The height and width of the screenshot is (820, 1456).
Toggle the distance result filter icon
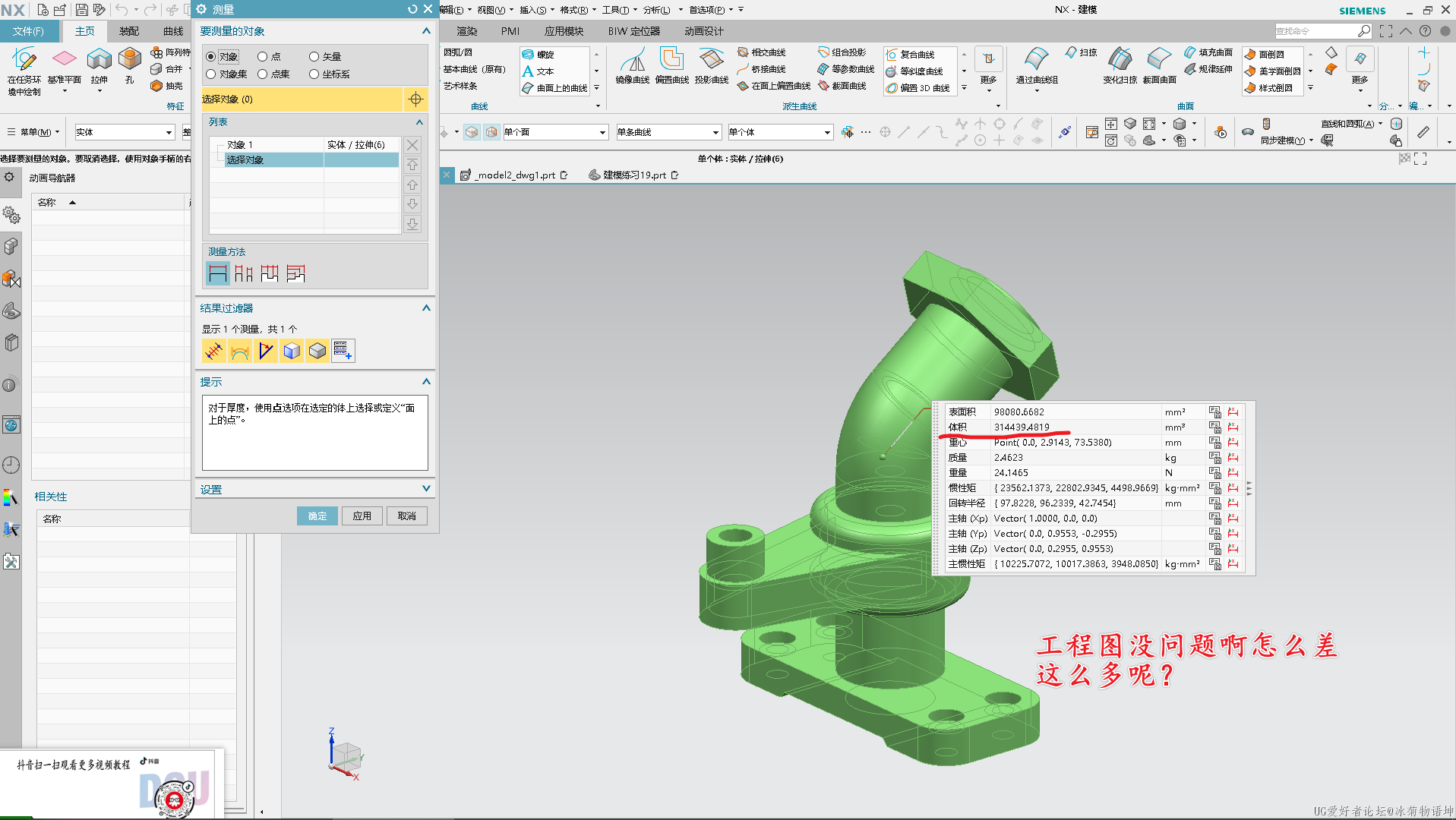click(214, 351)
